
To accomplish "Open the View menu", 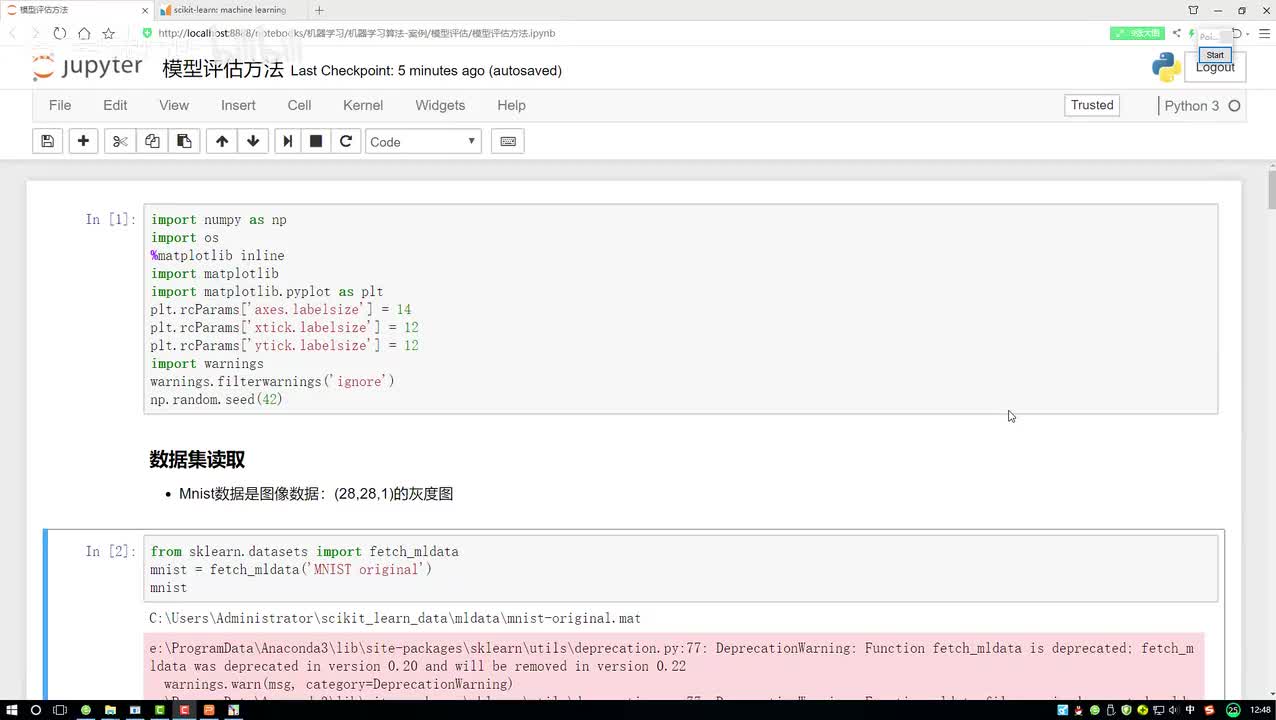I will pyautogui.click(x=174, y=105).
